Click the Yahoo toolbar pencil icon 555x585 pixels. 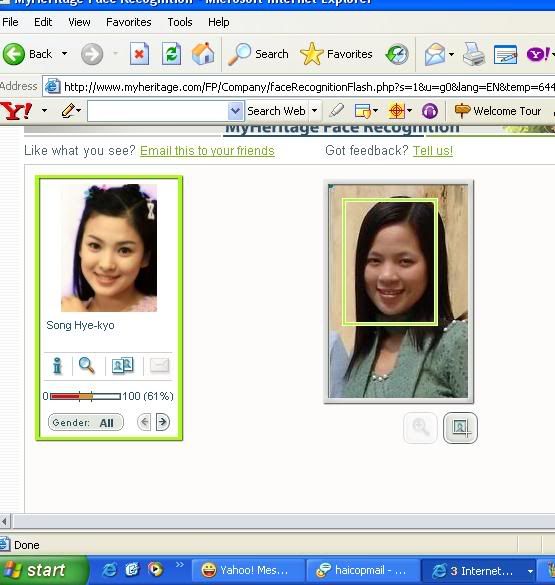point(68,111)
